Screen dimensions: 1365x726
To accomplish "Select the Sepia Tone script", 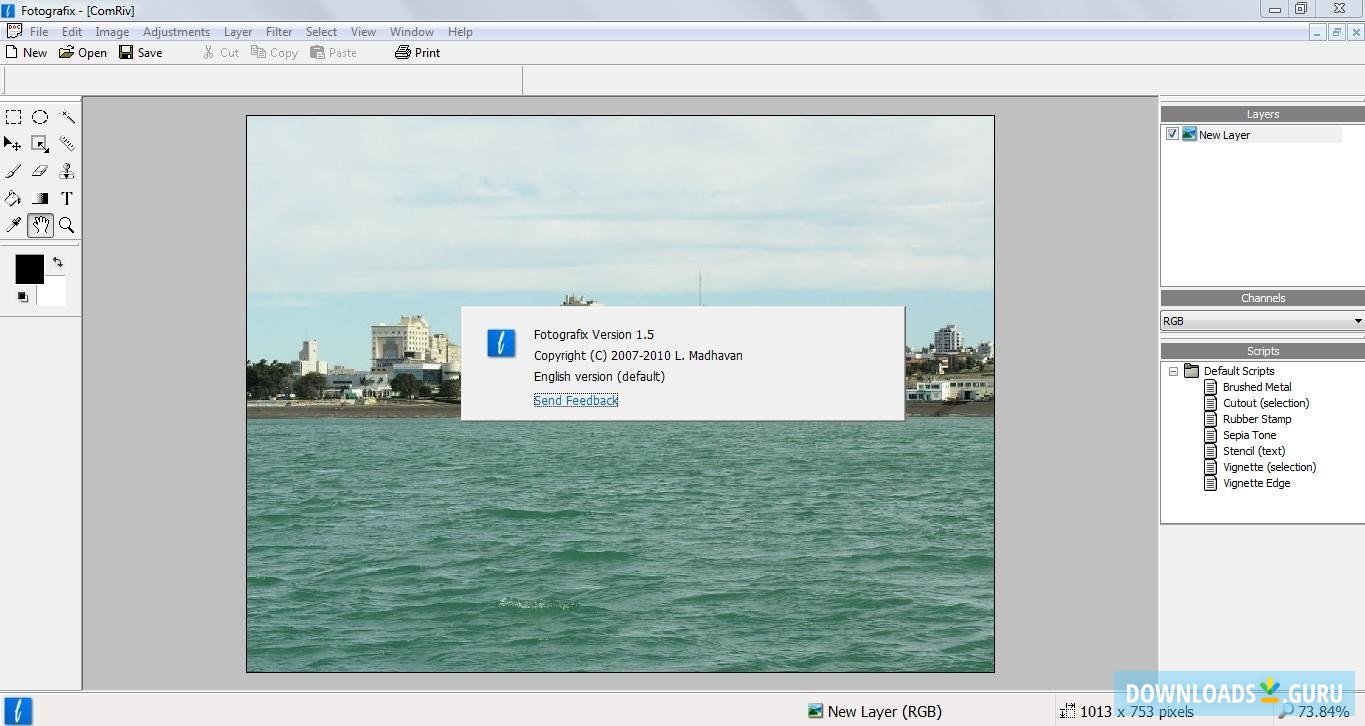I will [1249, 435].
